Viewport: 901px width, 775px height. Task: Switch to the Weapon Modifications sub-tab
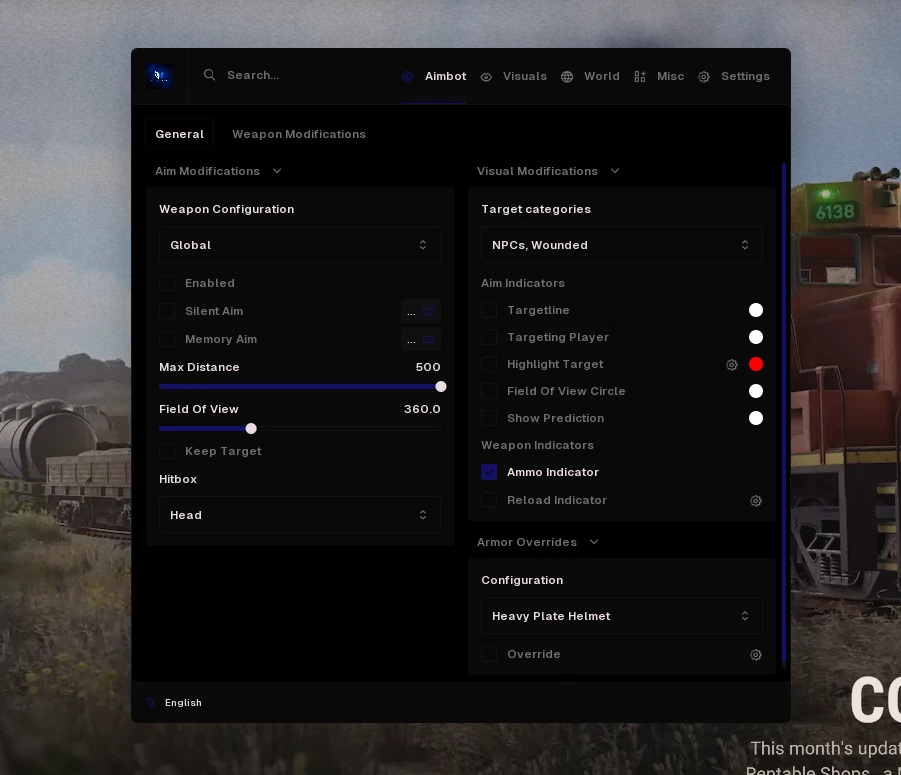[x=299, y=134]
